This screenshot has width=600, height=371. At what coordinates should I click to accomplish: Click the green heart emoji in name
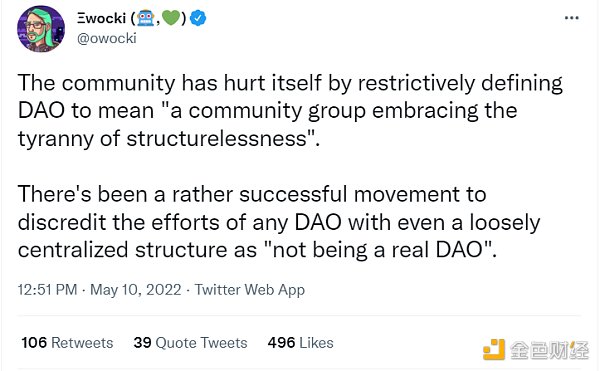(171, 18)
